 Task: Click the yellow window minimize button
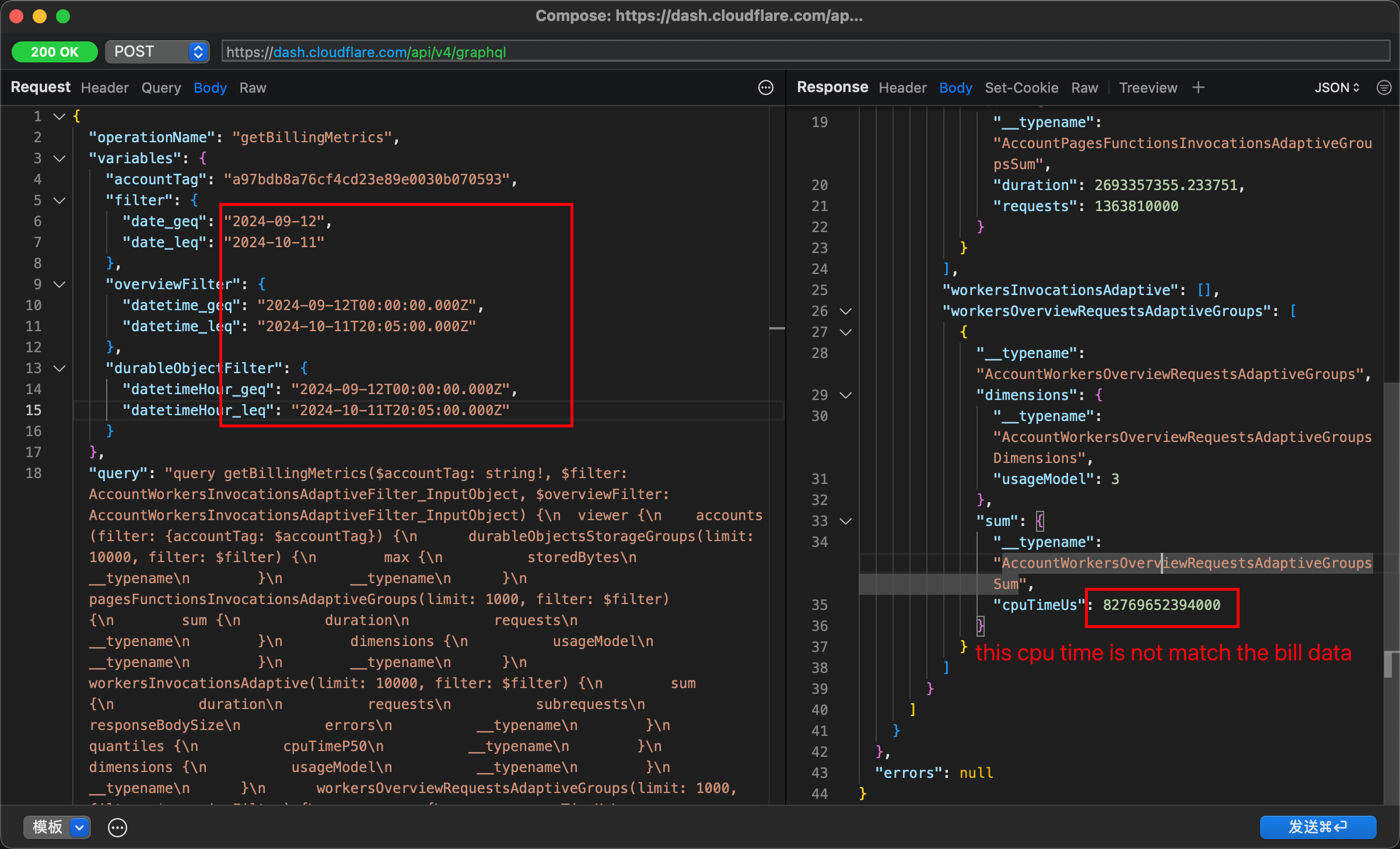coord(40,16)
